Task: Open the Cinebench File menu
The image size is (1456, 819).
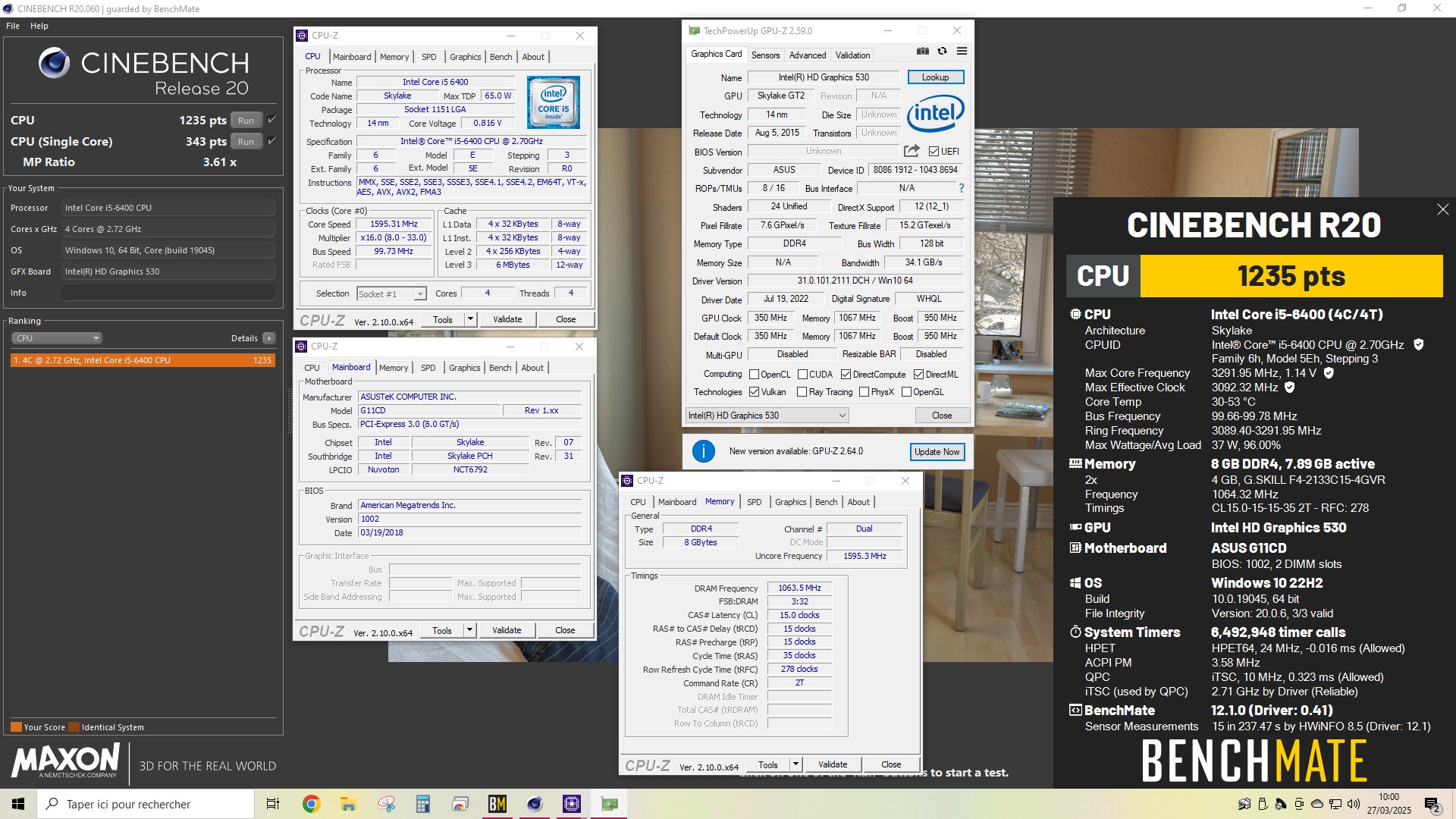Action: tap(13, 26)
